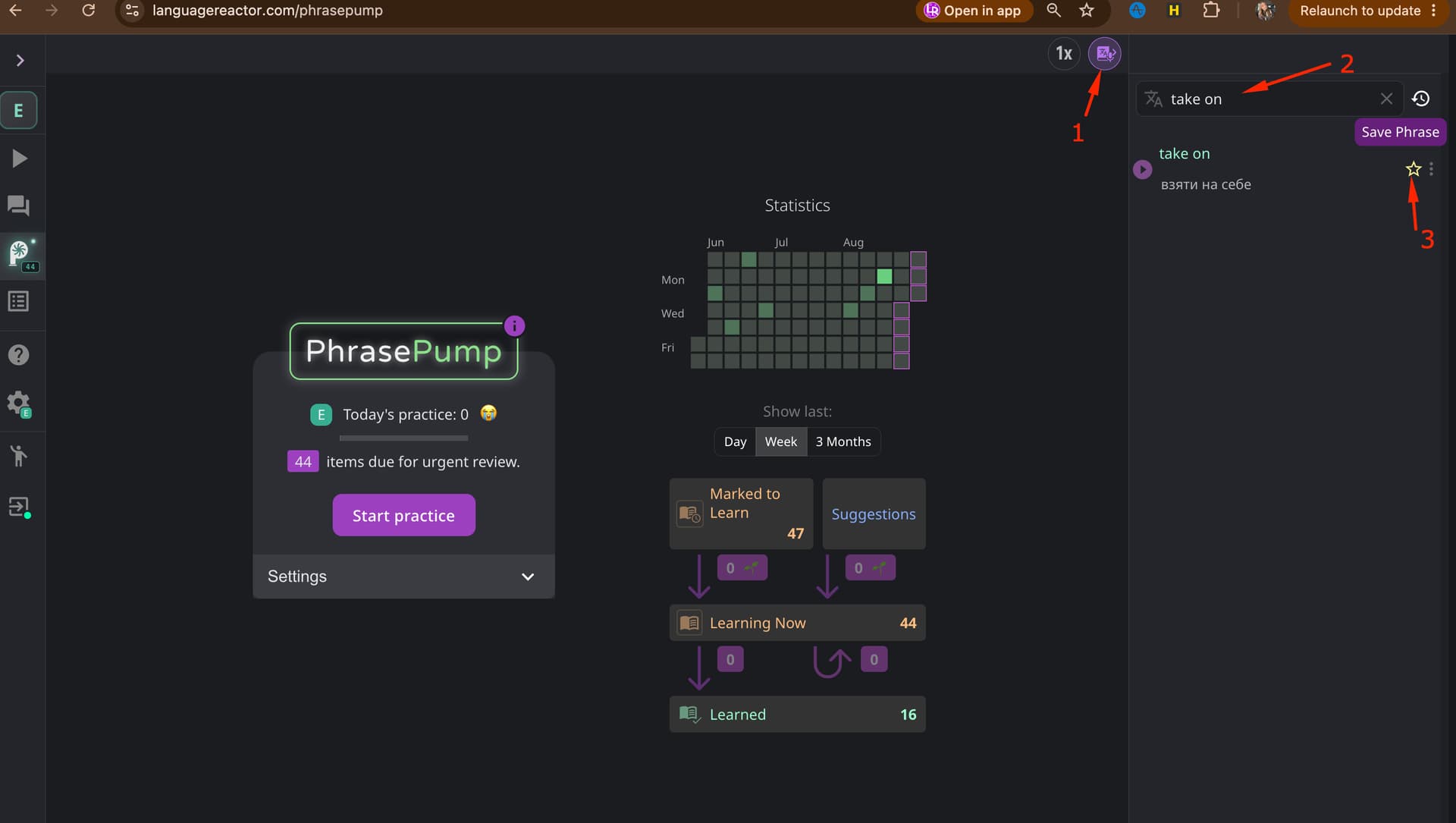Open the Learned list

798,715
